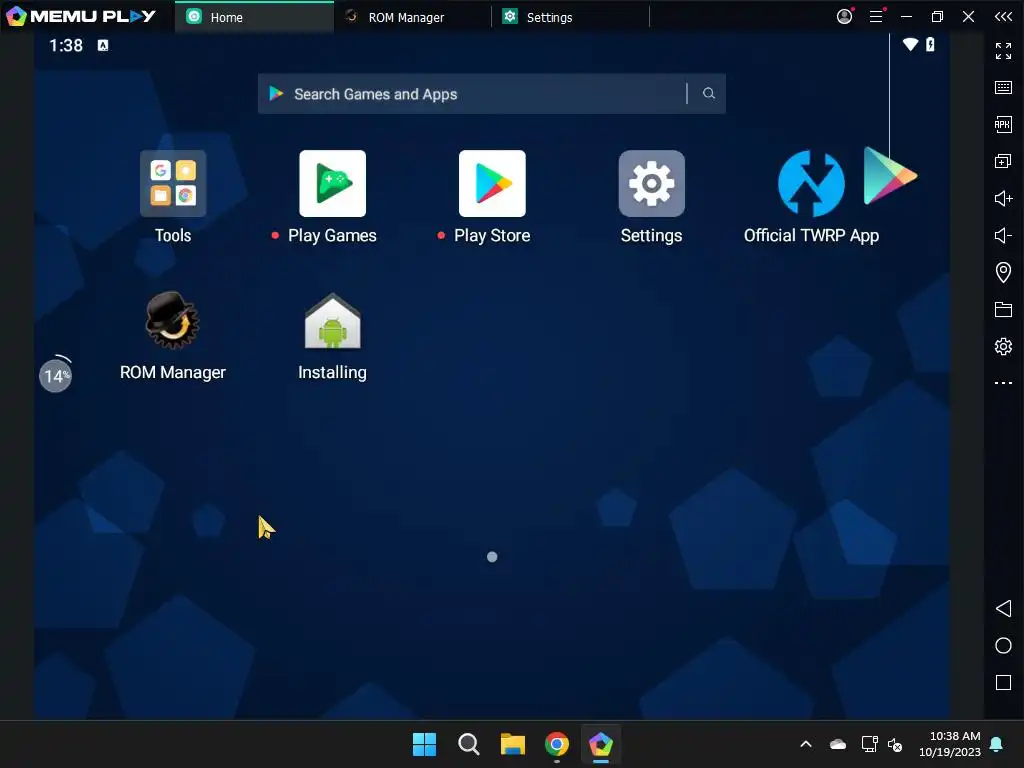Open the keymapping keyboard icon
Screen dimensions: 1024x768
(1003, 88)
